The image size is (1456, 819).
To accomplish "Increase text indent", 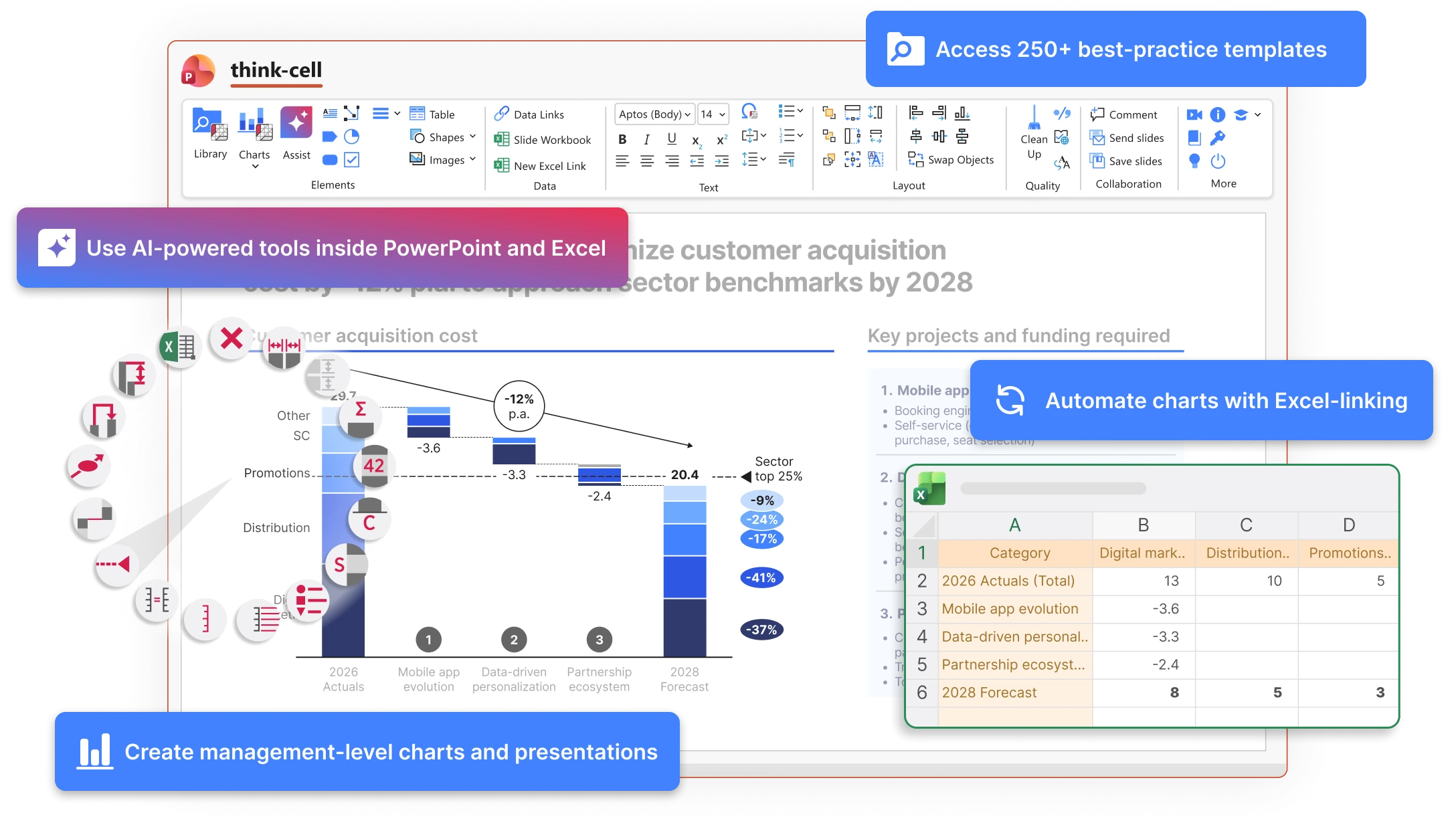I will click(721, 161).
